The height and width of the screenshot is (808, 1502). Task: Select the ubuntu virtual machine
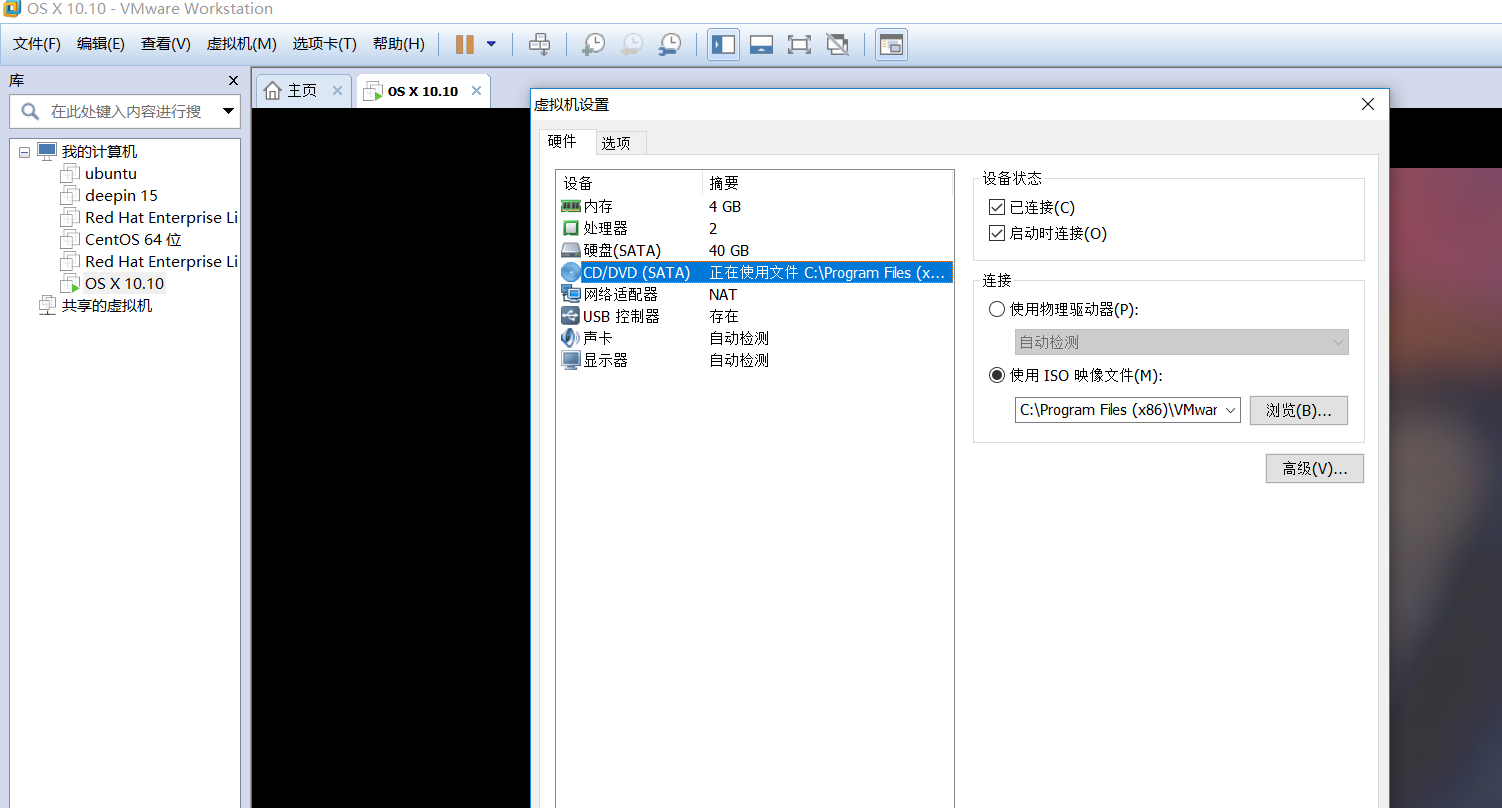point(111,174)
